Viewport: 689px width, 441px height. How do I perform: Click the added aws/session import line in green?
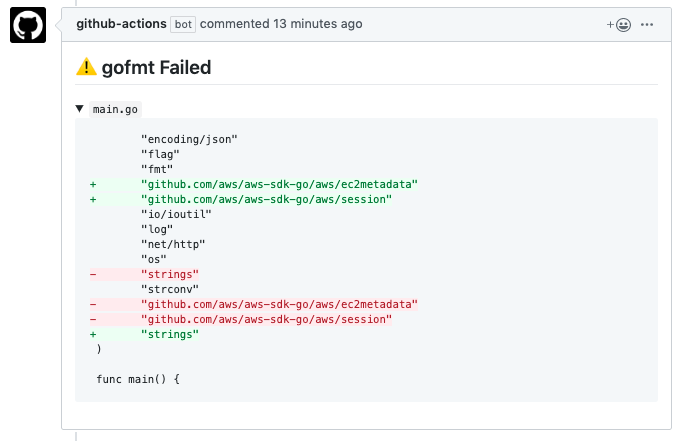point(266,199)
